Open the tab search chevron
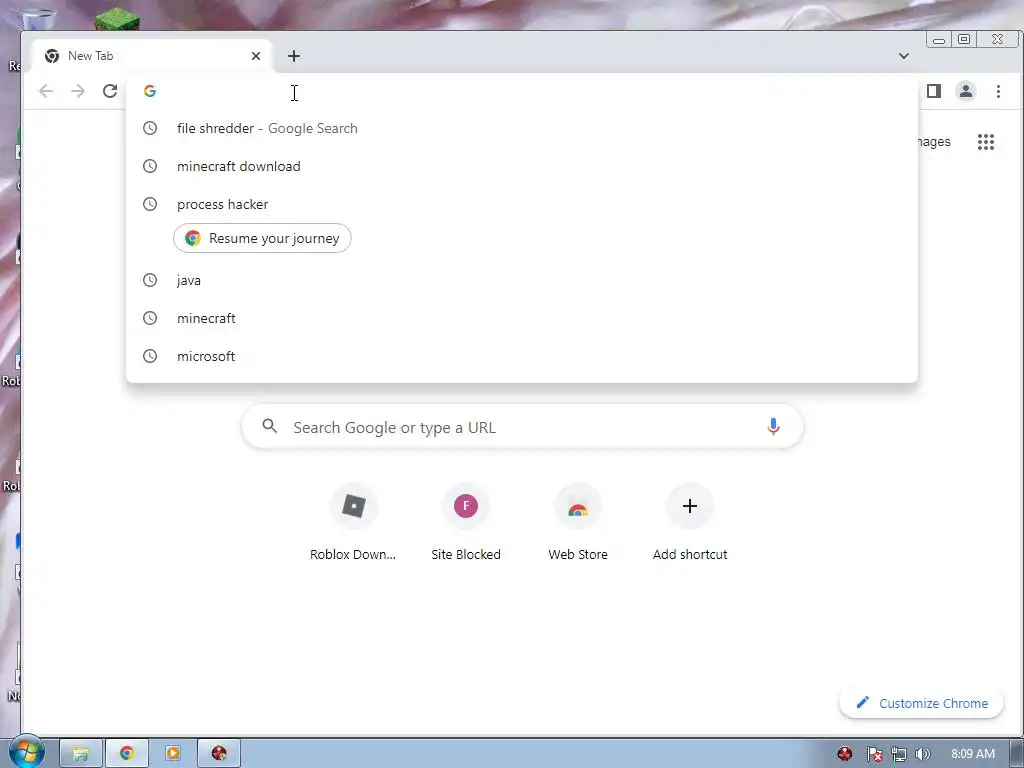The height and width of the screenshot is (768, 1024). tap(904, 56)
